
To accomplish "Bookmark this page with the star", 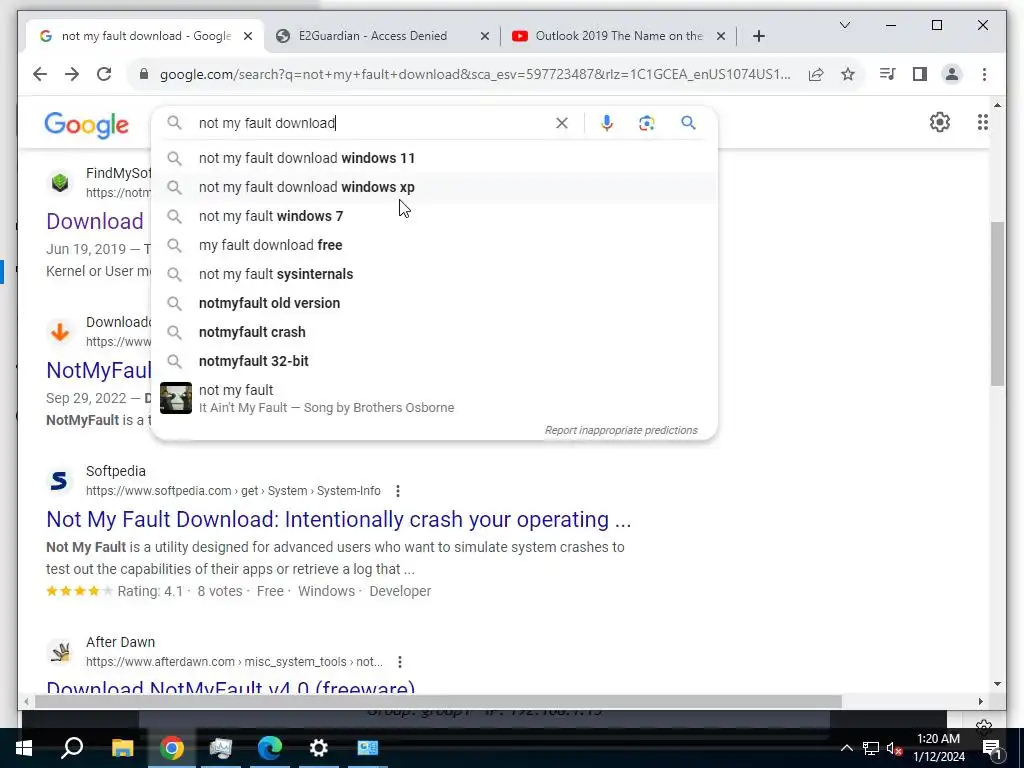I will pos(848,74).
